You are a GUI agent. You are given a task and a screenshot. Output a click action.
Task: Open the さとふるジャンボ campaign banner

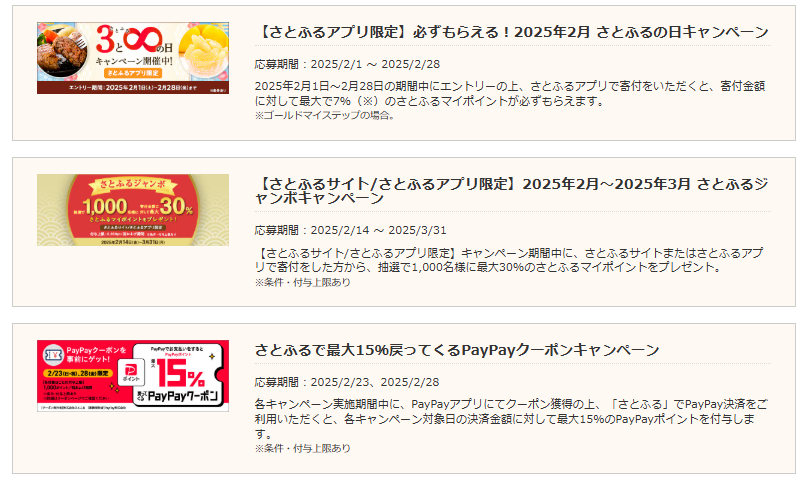click(133, 210)
